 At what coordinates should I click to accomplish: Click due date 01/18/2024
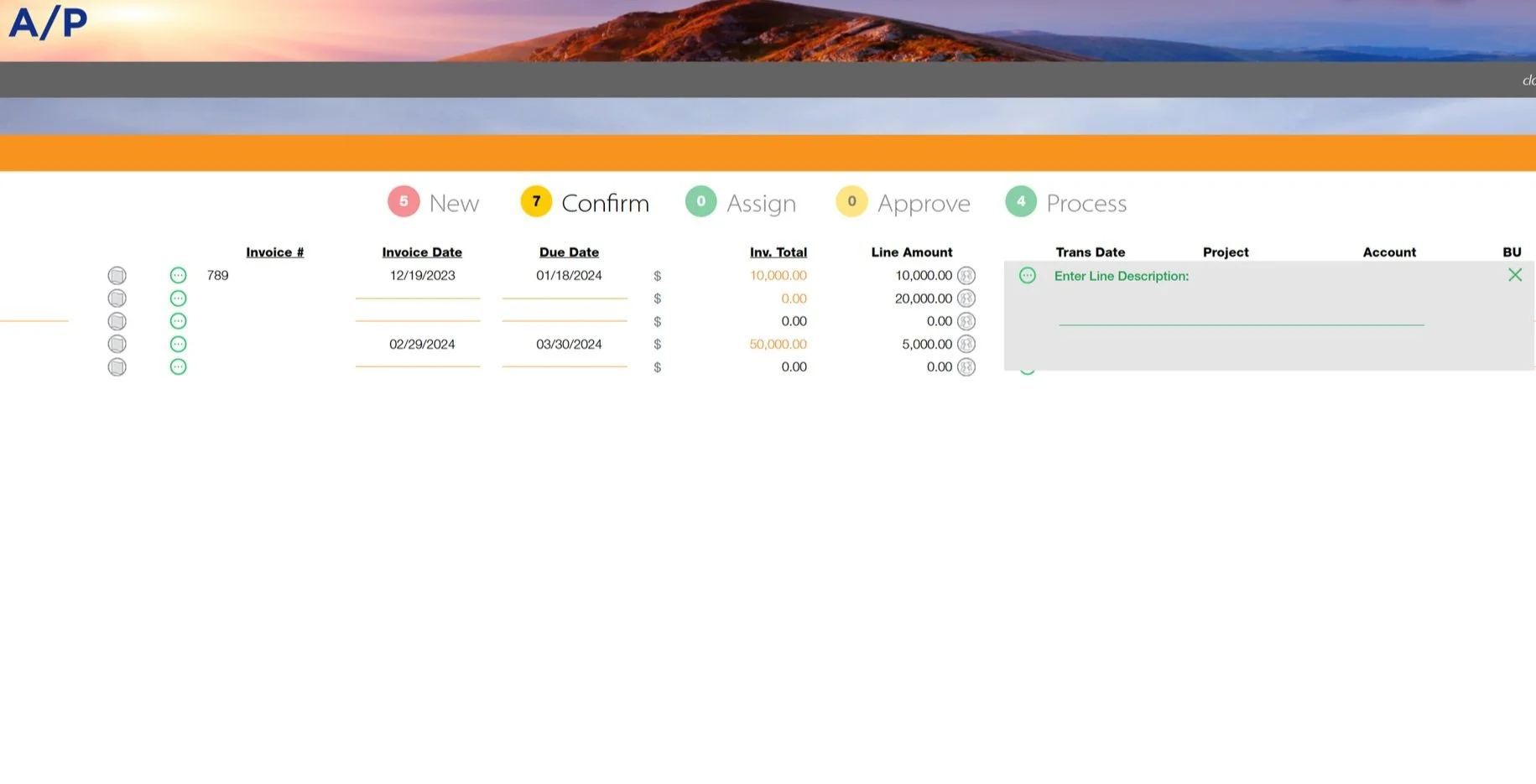(569, 275)
